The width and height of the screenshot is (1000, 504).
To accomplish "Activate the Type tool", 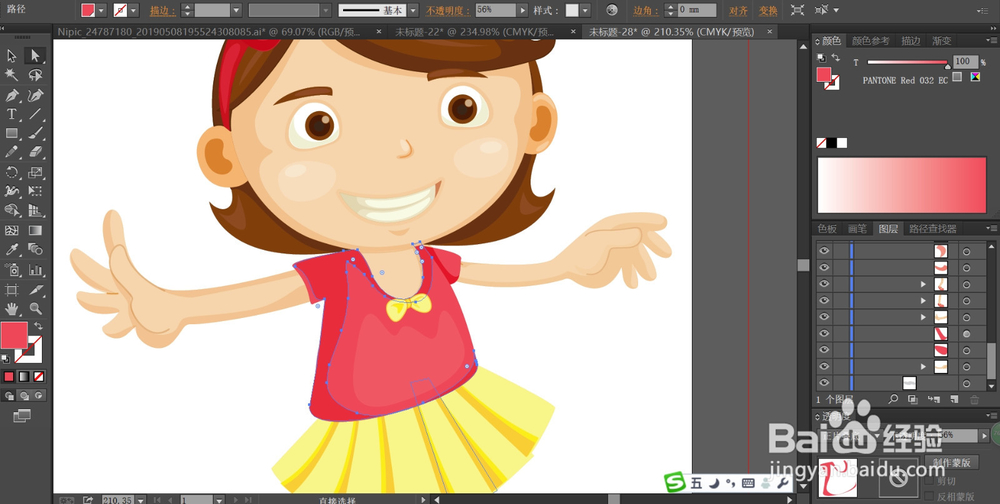I will [11, 114].
